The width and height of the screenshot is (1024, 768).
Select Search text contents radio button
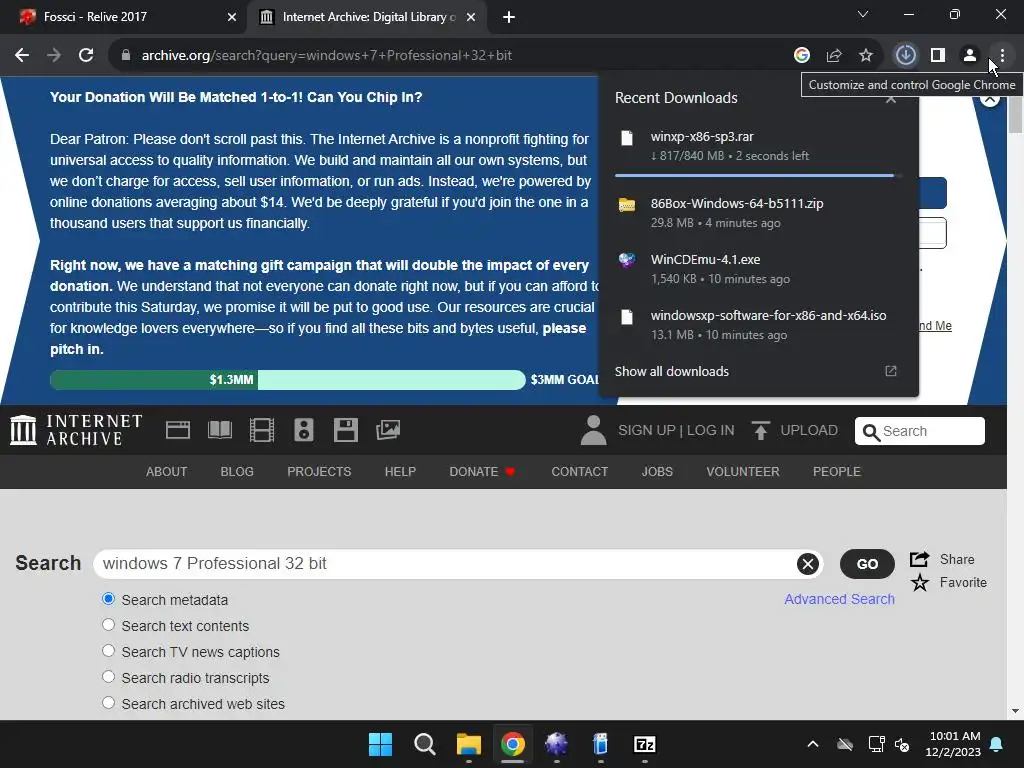coord(108,625)
